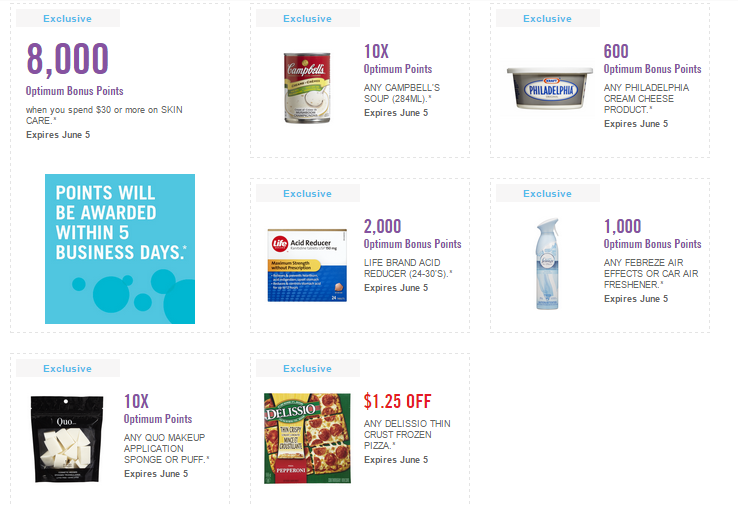The width and height of the screenshot is (738, 506).
Task: Select Exclusive tag on Delissio pizza offer
Action: tap(308, 369)
